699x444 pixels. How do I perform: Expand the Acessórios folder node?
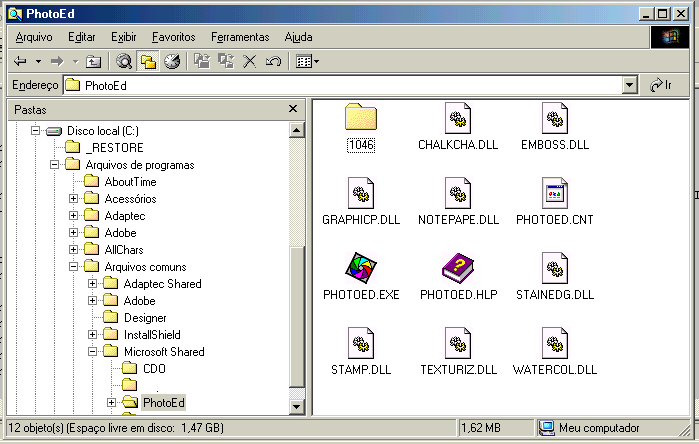74,199
